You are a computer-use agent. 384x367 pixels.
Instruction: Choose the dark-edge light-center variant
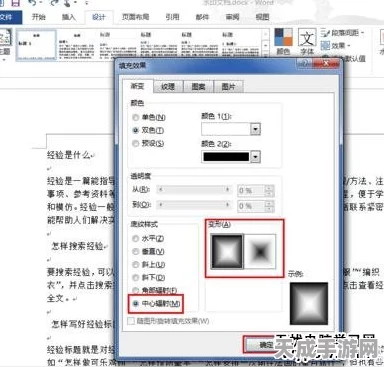pyautogui.click(x=227, y=251)
